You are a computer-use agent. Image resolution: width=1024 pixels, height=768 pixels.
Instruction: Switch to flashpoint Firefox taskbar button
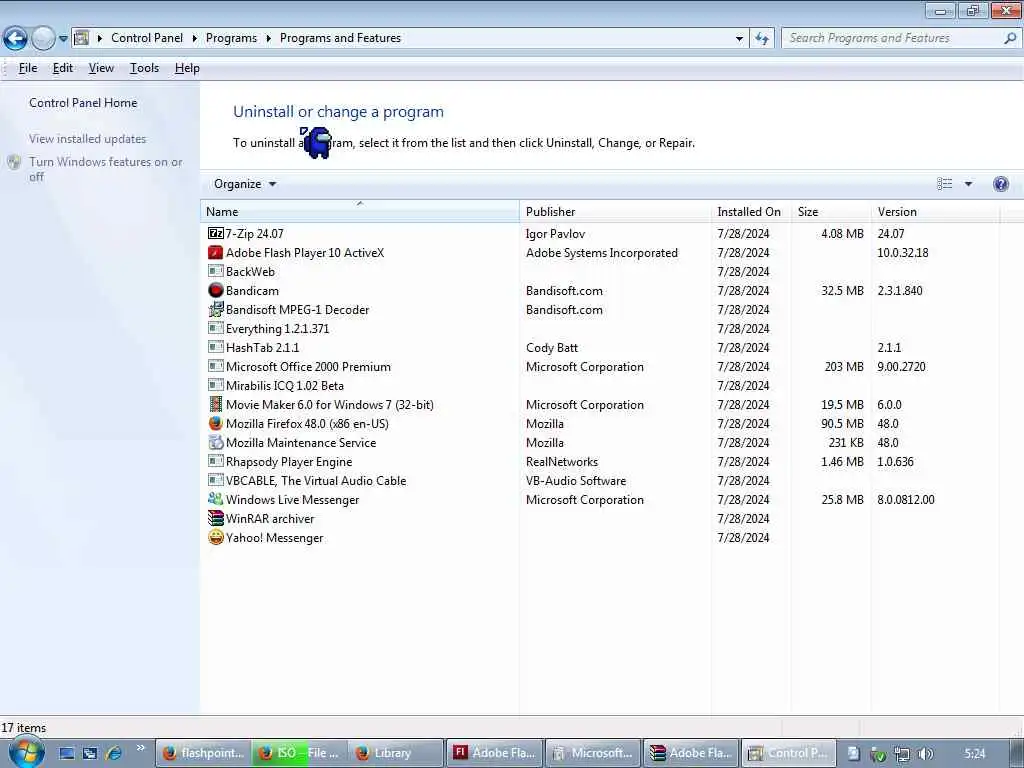tap(204, 753)
